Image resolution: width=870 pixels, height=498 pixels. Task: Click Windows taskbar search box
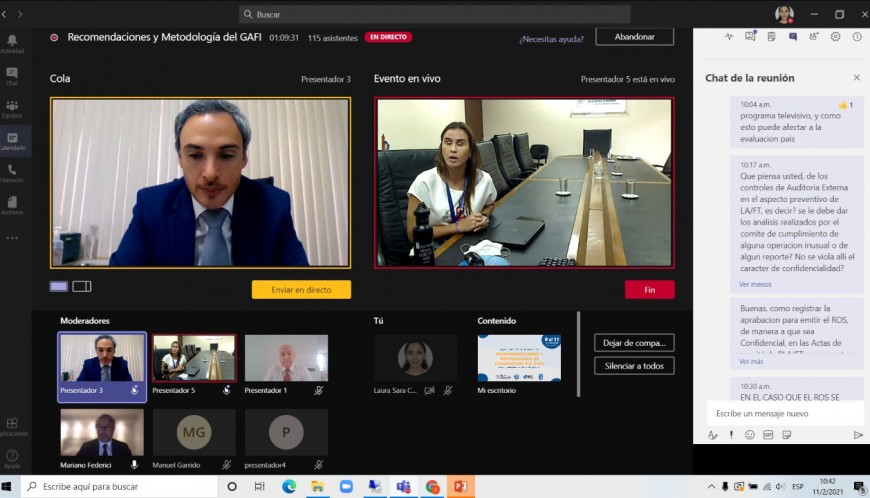(120, 486)
